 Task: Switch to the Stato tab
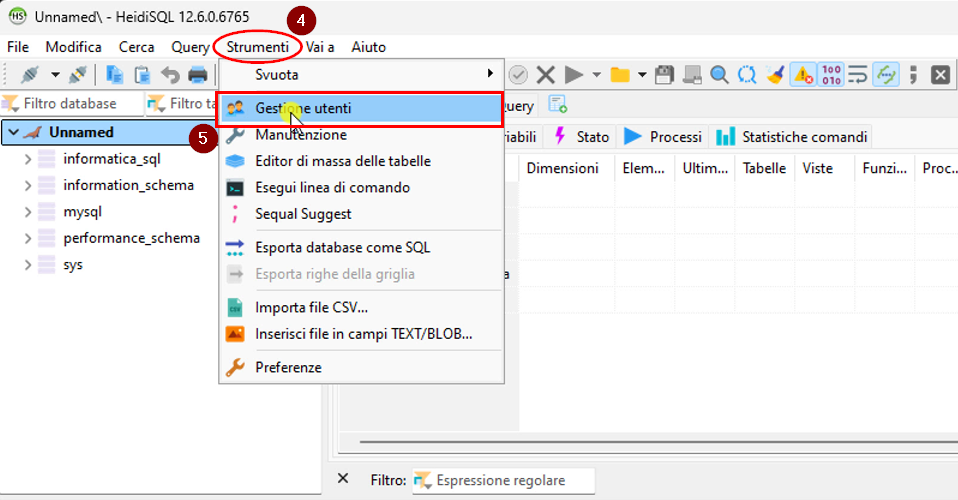point(580,137)
